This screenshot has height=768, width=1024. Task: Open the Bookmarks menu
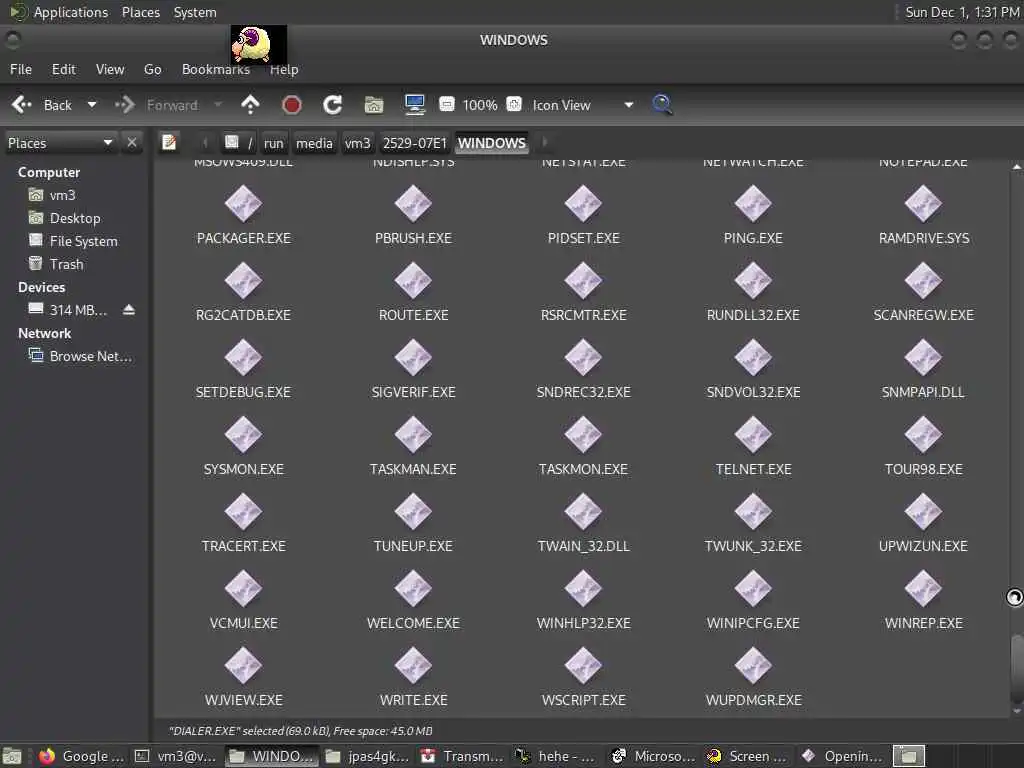coord(216,69)
